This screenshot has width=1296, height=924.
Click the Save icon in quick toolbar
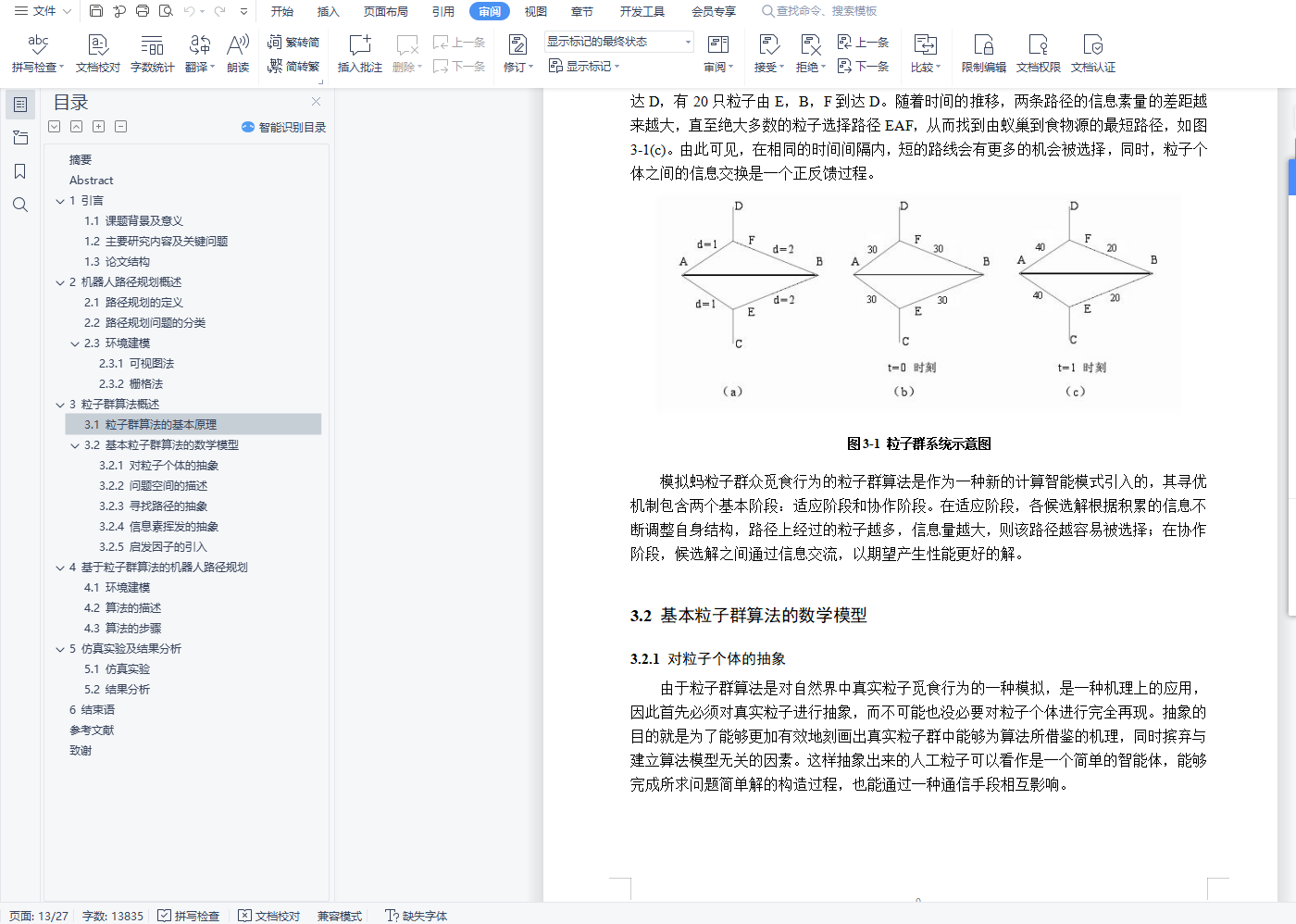coord(96,11)
